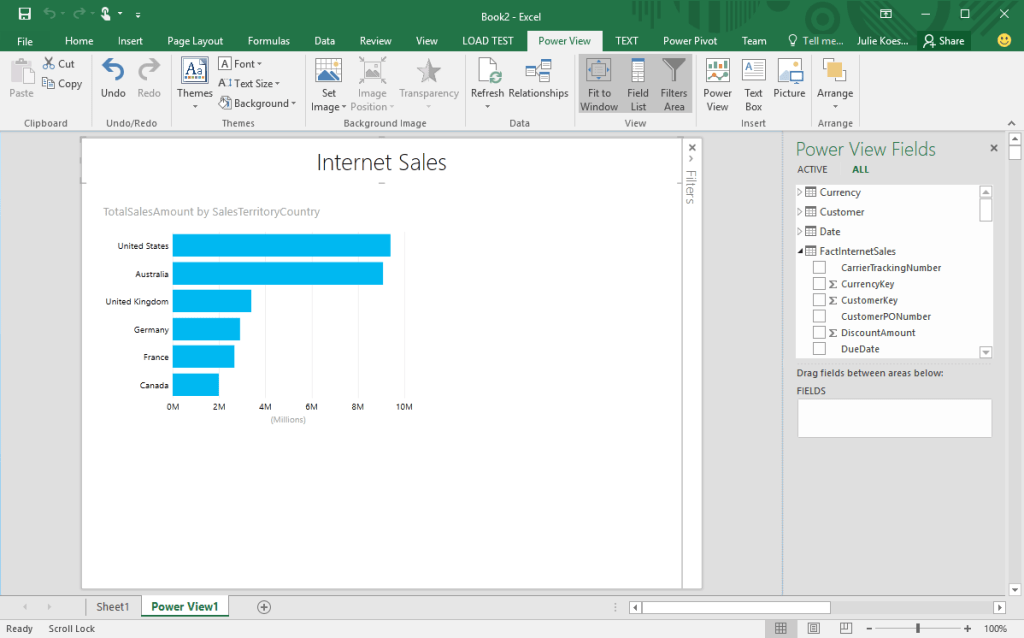Screen dimensions: 1024x638
Task: Click zoom in plus button
Action: pos(967,628)
